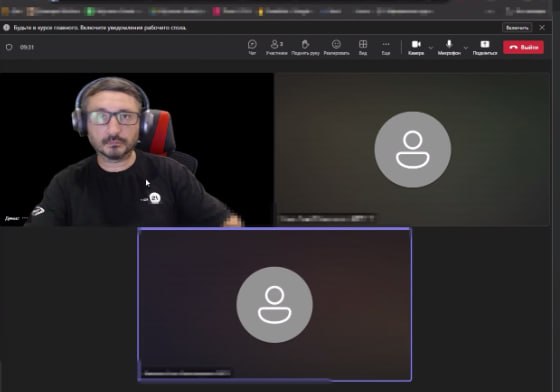Select the top-right participant avatar tile

click(x=412, y=149)
